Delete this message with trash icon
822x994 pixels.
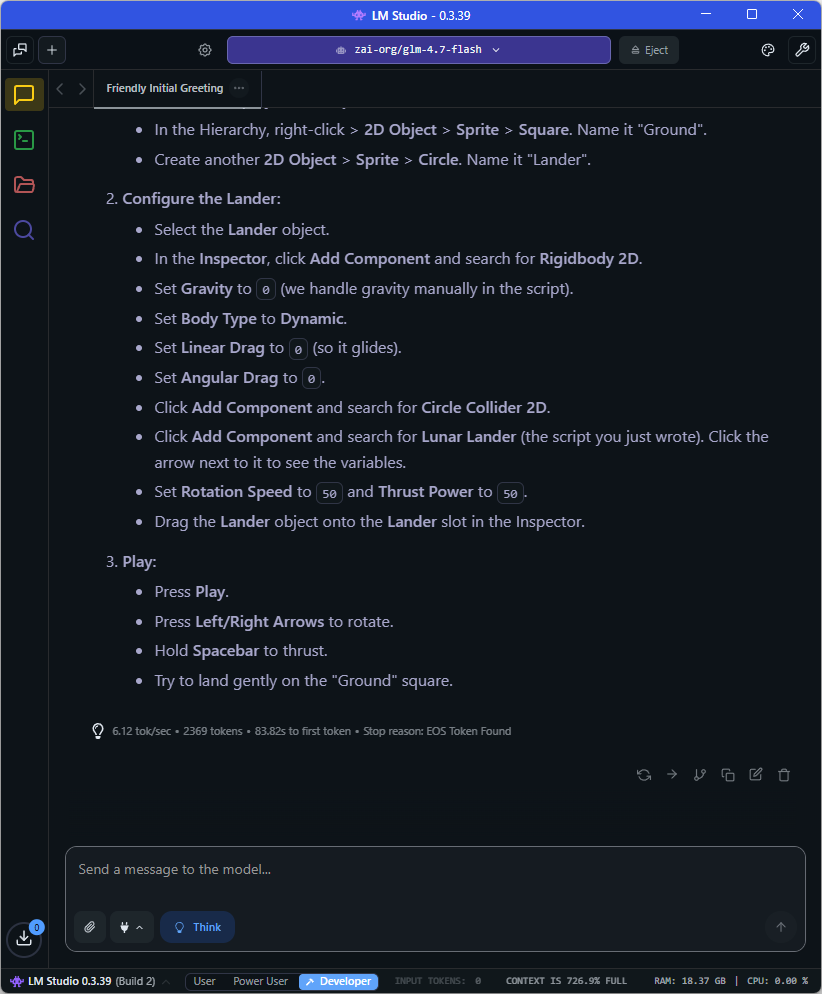[784, 774]
